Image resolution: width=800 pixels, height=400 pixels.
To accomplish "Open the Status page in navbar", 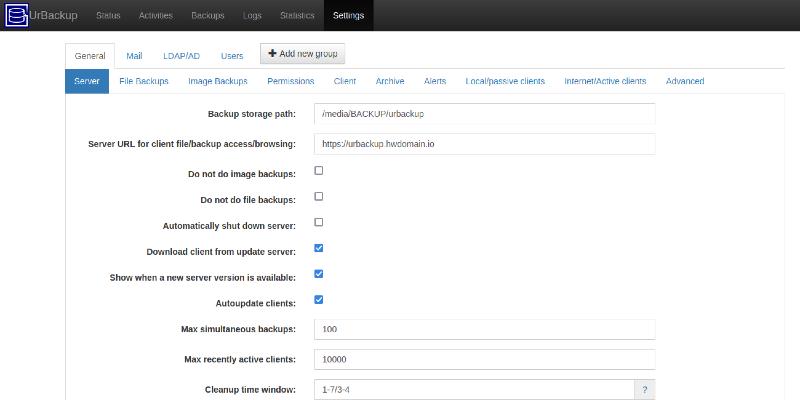I will coord(108,16).
